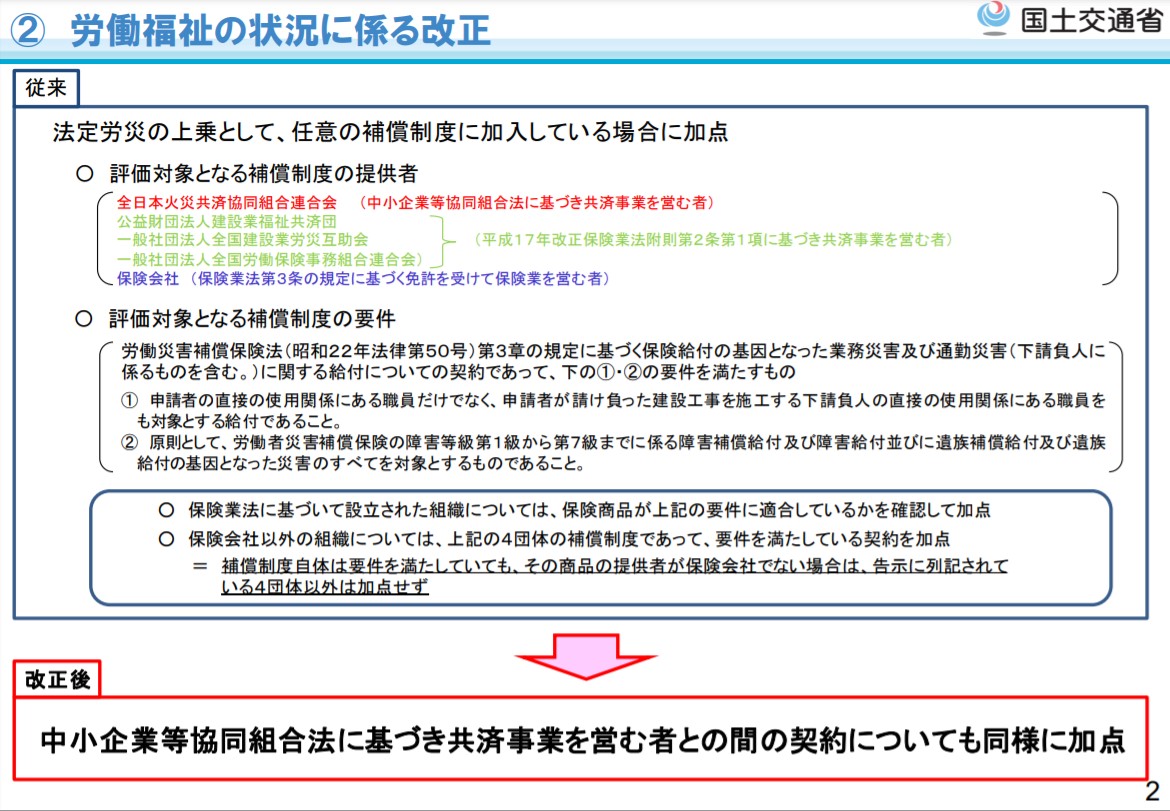Click page number 2
Screen dimensions: 1170x811
pos(1152,792)
